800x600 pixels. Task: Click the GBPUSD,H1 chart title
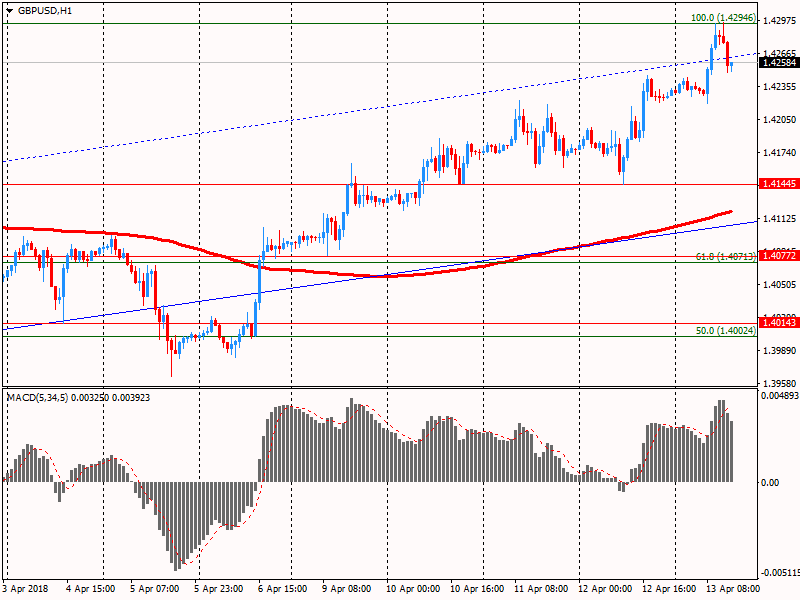tap(45, 11)
